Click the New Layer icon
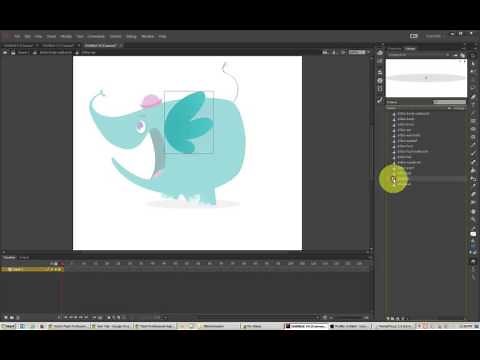 [6, 317]
